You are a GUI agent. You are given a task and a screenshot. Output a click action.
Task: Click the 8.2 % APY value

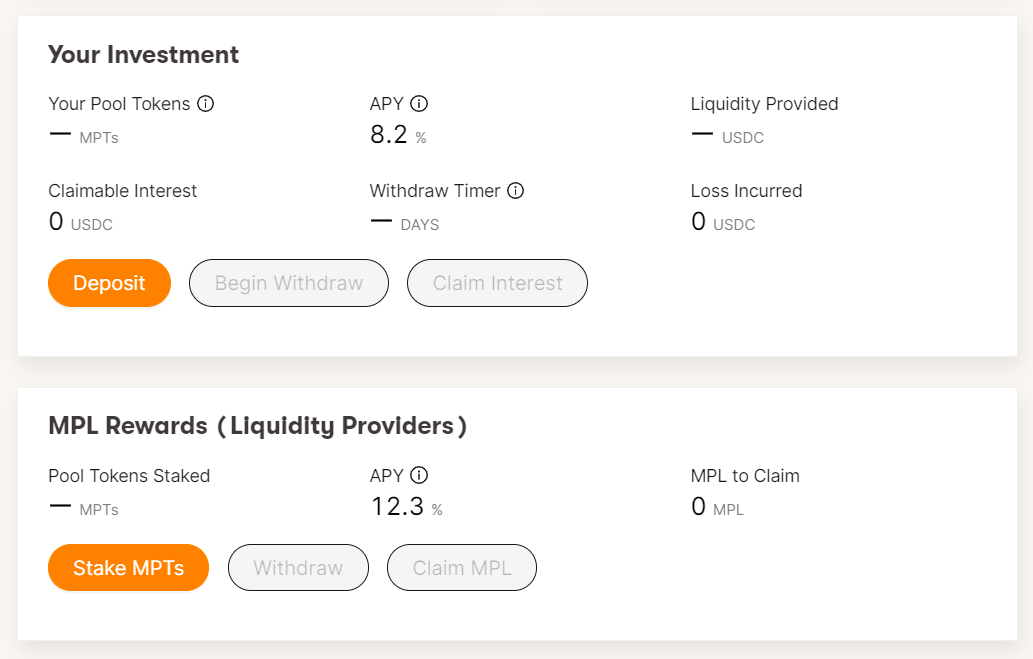click(397, 135)
